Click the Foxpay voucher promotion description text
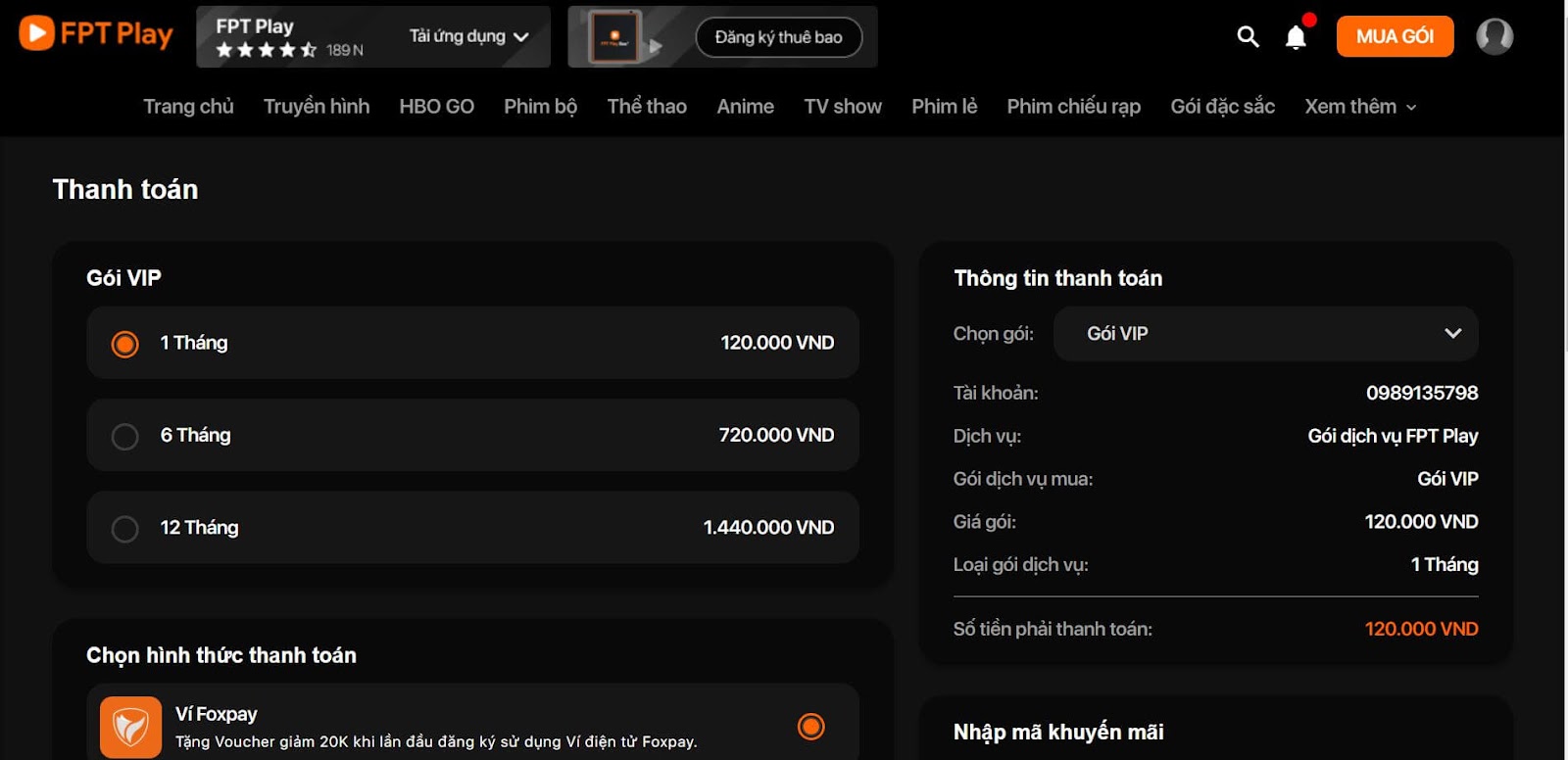The height and width of the screenshot is (760, 1568). (436, 741)
